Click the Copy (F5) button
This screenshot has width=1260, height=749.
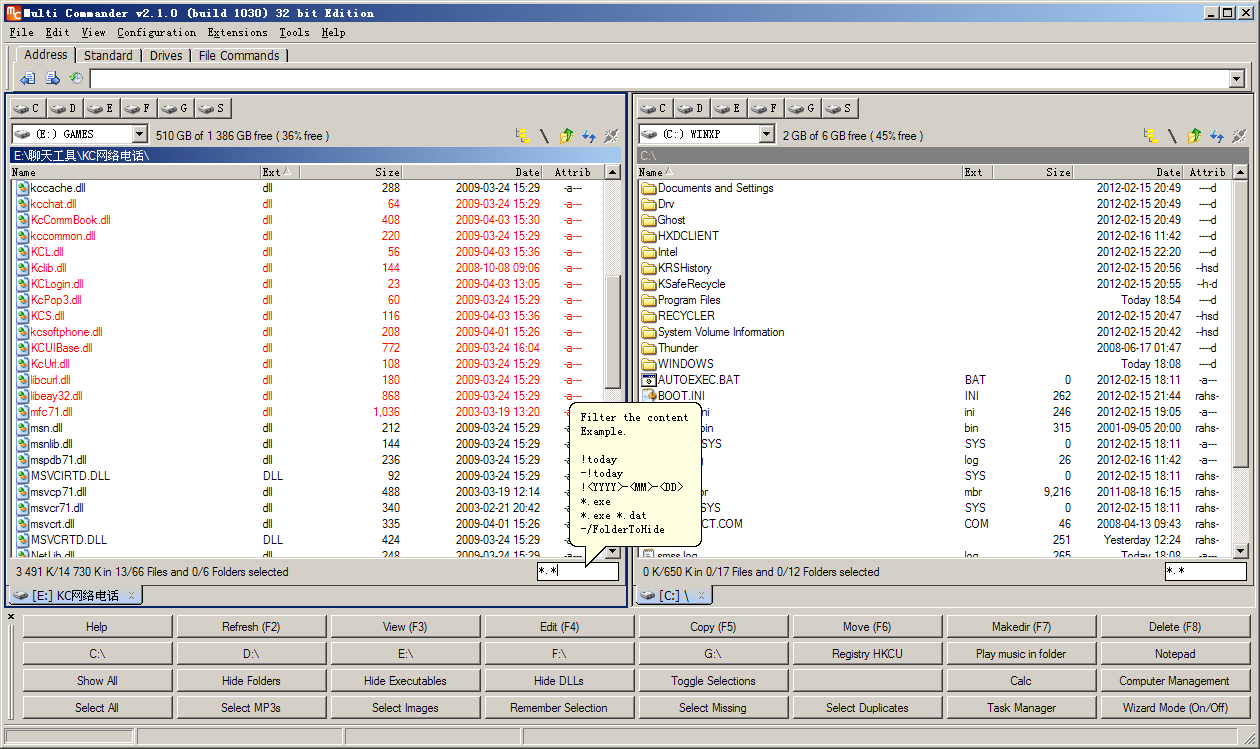pyautogui.click(x=713, y=627)
